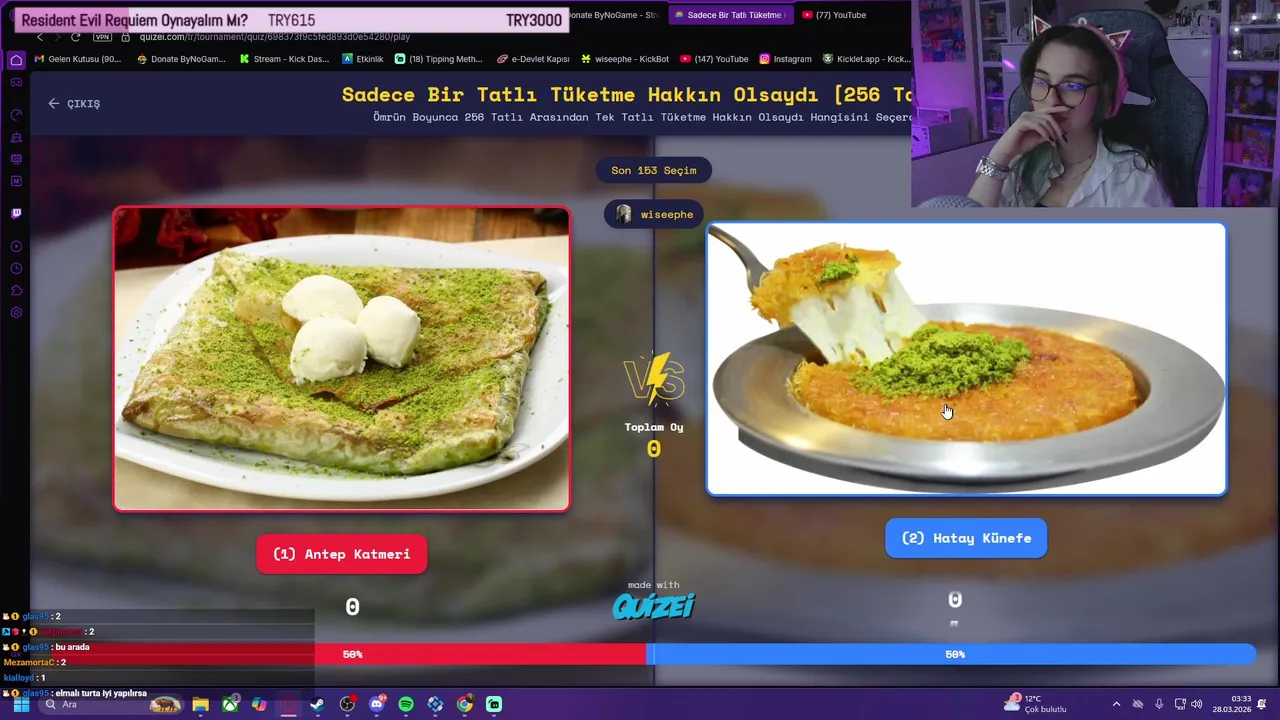Open Steam from the taskbar
1280x720 pixels.
pos(317,704)
